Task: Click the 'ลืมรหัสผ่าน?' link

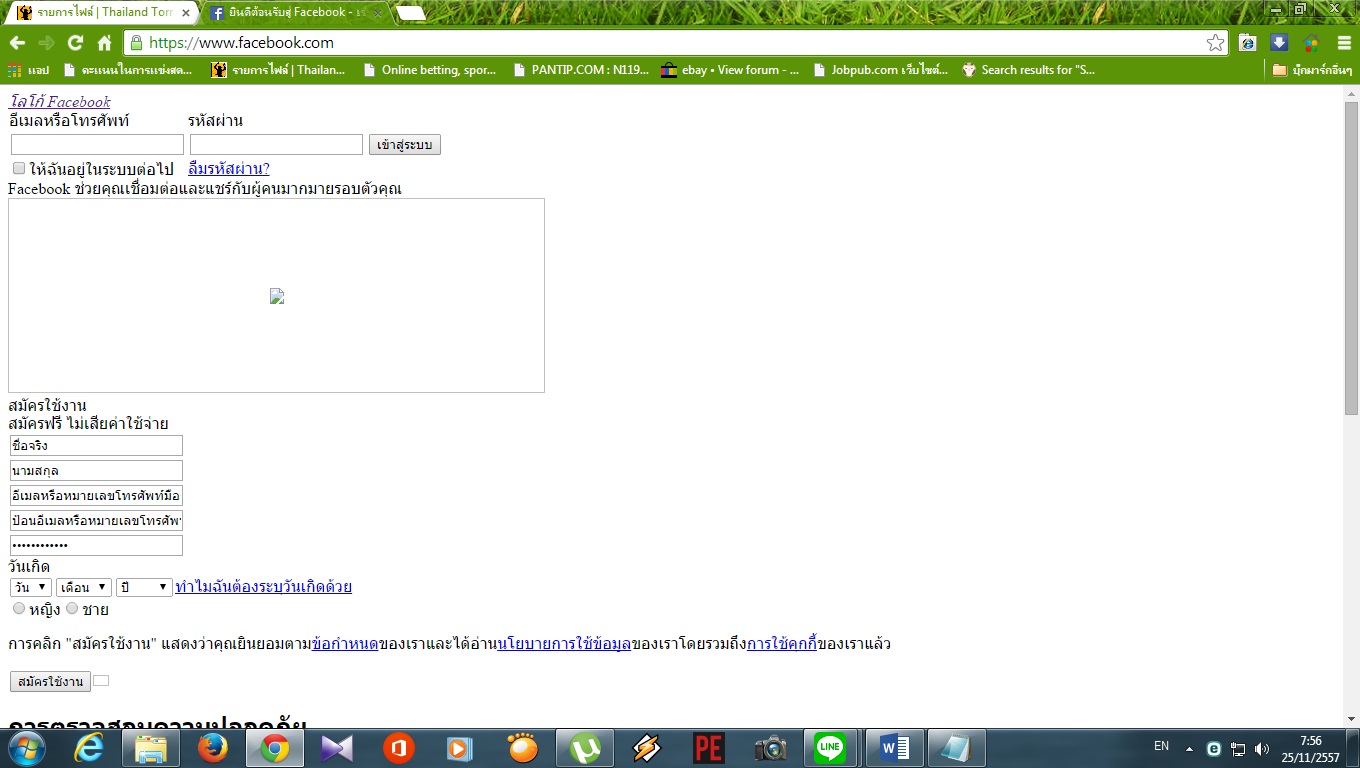Action: click(x=229, y=169)
